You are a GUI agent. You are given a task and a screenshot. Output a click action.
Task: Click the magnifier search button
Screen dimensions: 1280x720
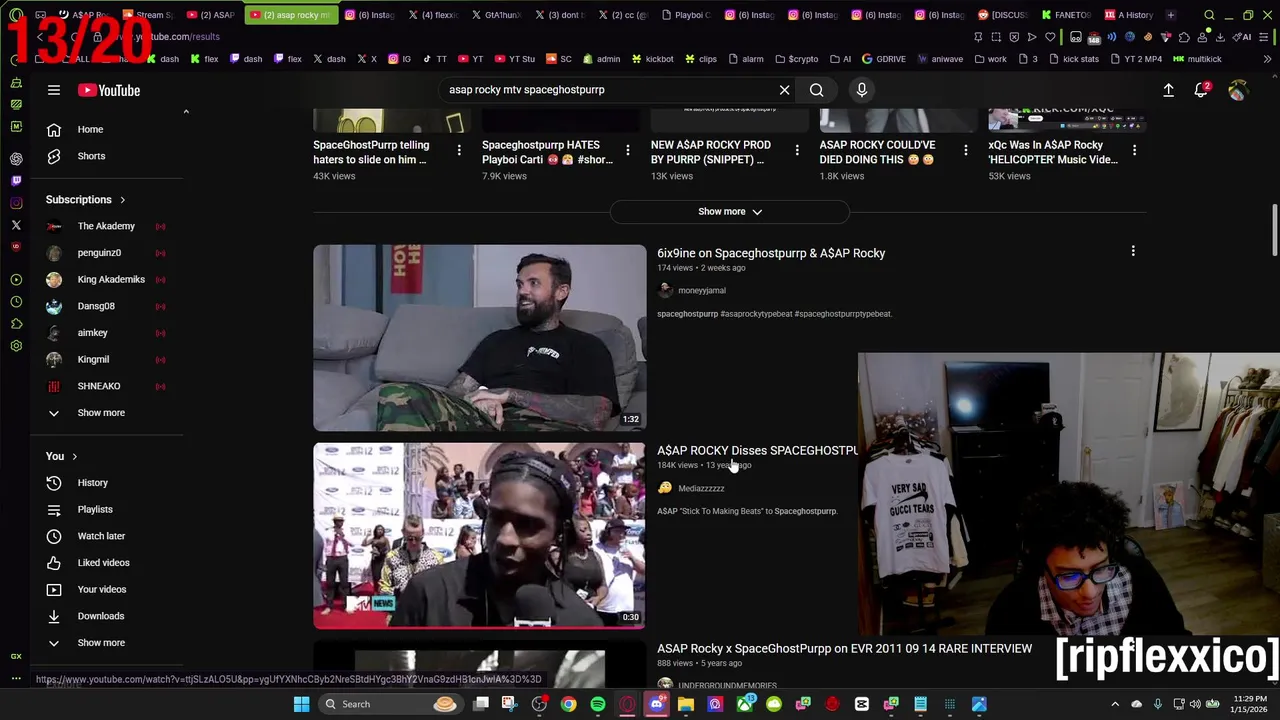tap(817, 90)
